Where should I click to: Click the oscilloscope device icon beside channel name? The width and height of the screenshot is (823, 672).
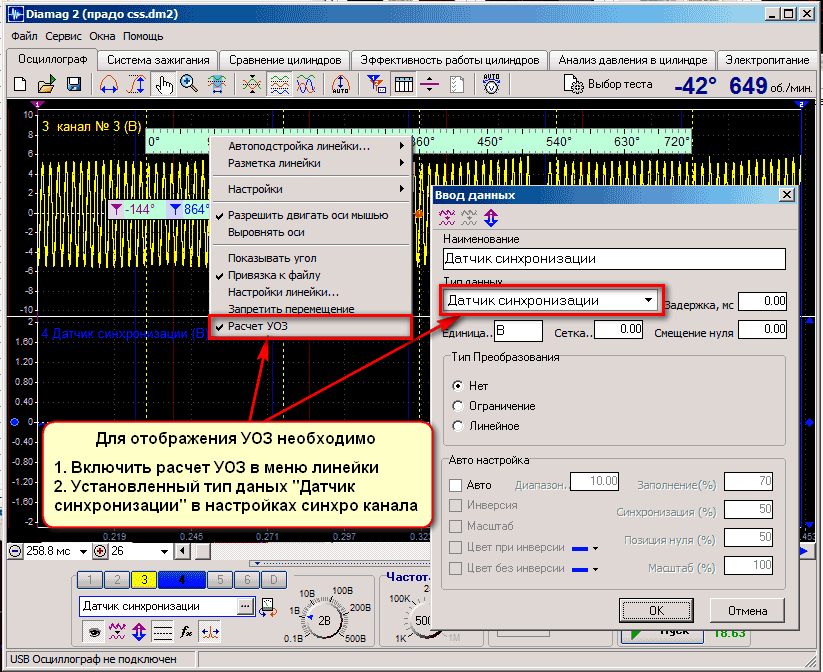tap(268, 607)
